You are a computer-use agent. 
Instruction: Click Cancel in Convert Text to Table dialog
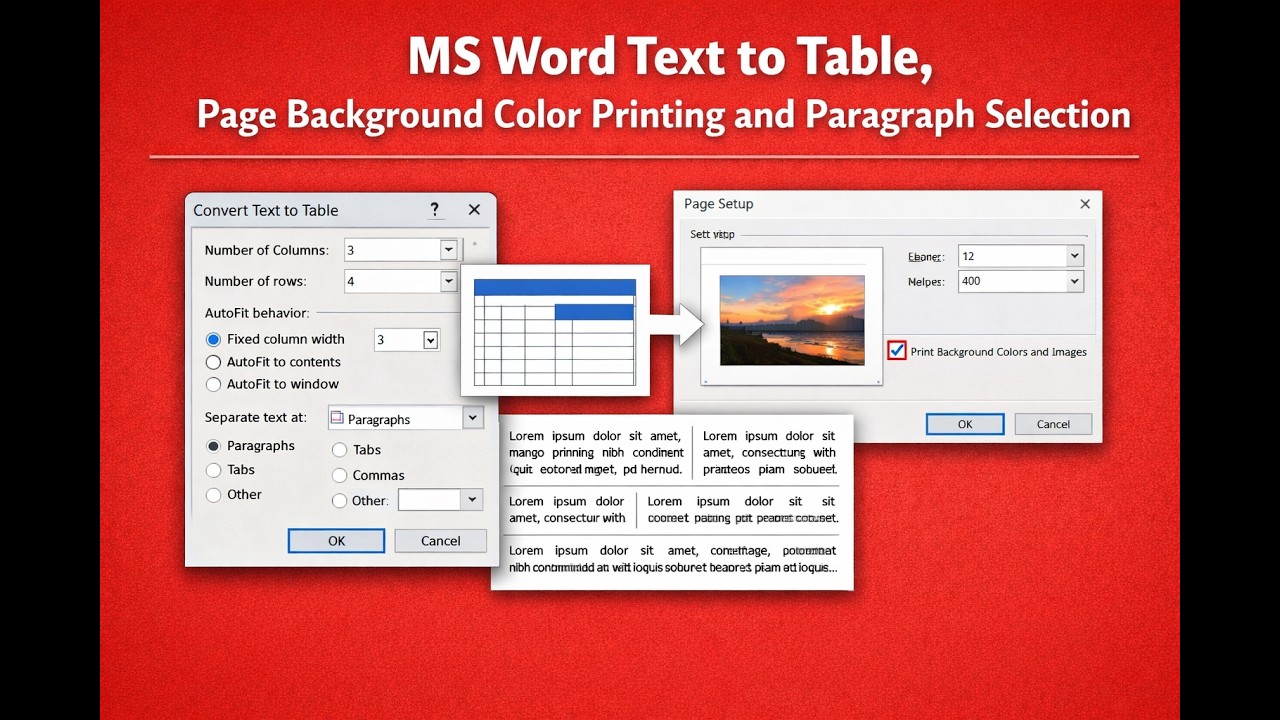(x=440, y=541)
